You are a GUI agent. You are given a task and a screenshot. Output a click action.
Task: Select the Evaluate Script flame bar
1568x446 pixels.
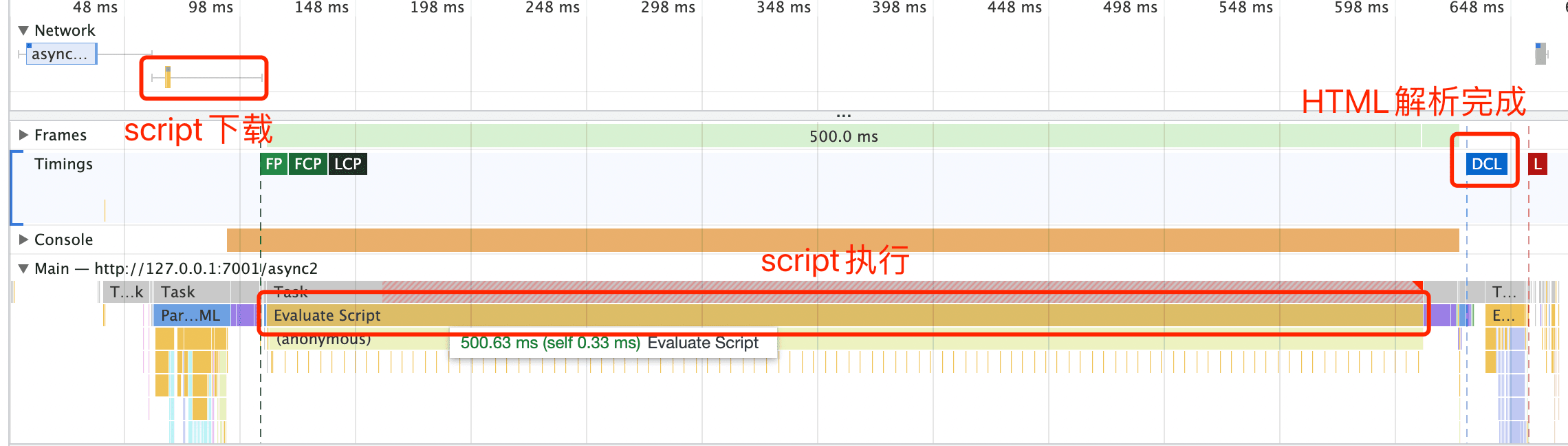(825, 315)
